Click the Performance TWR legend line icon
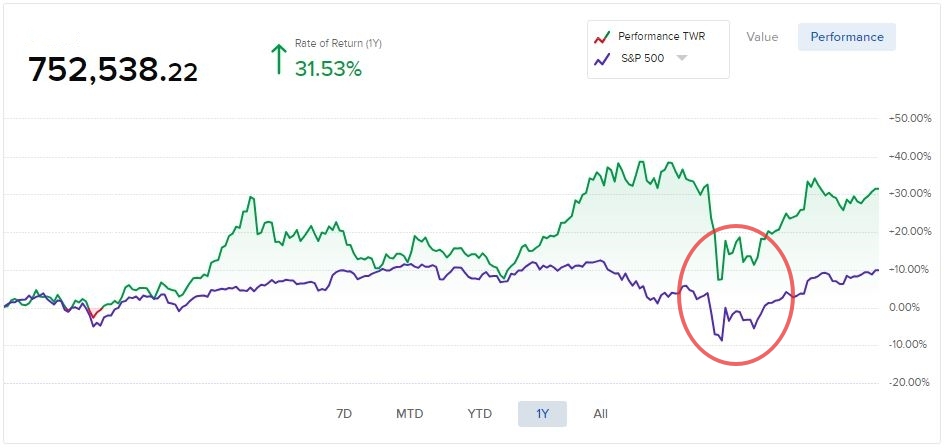Image resolution: width=944 pixels, height=448 pixels. [603, 39]
